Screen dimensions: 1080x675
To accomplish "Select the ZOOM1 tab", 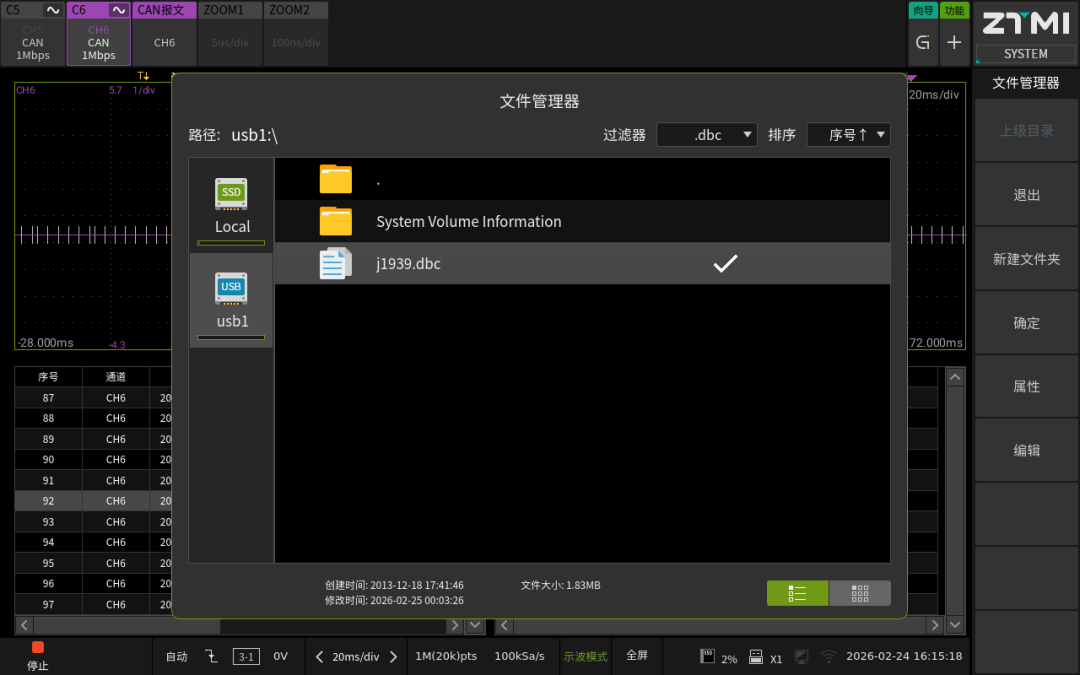I will tap(229, 10).
